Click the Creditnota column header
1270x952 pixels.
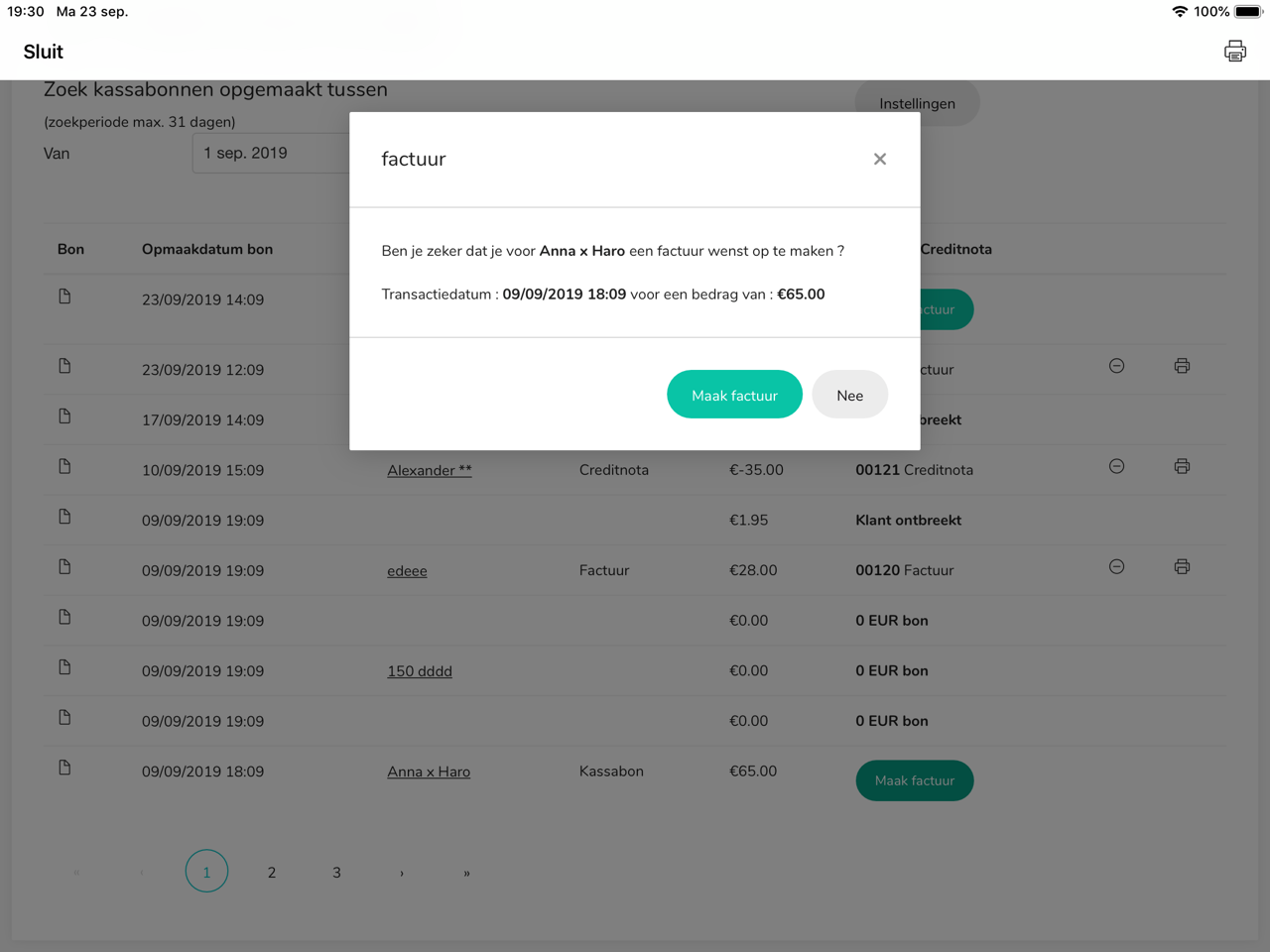pyautogui.click(x=955, y=249)
